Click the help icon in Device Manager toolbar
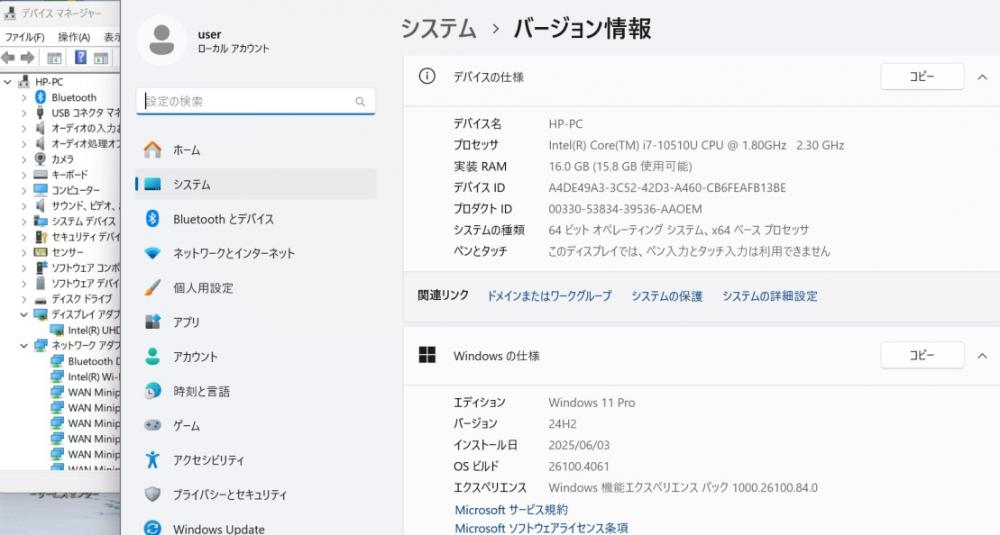Image resolution: width=1000 pixels, height=535 pixels. click(x=80, y=57)
